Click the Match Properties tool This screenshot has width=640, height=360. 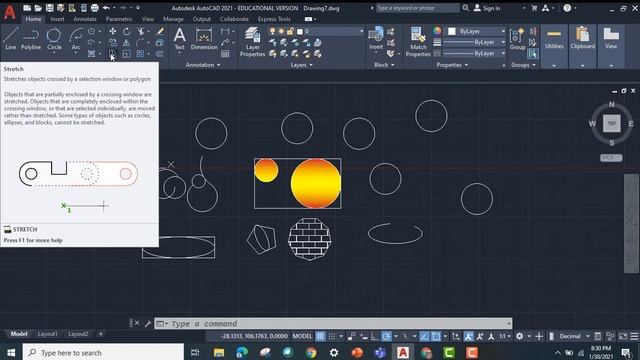pos(418,42)
